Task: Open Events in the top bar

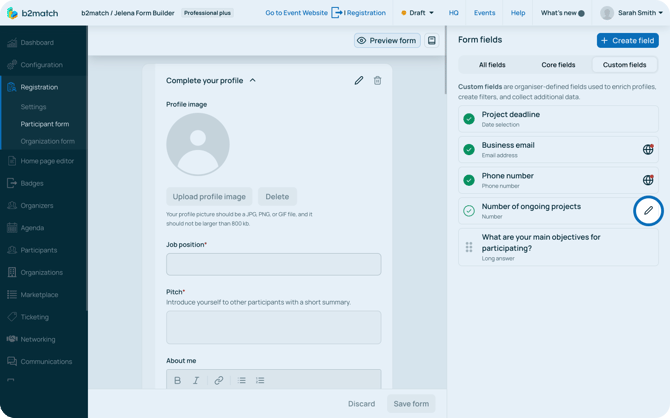Action: [x=485, y=13]
